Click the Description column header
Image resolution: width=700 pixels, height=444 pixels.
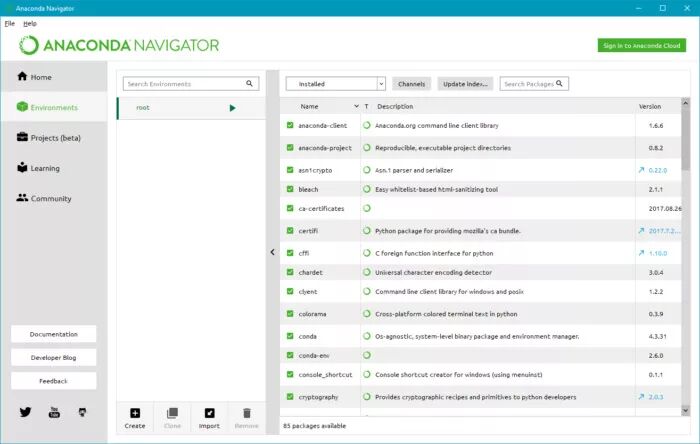pos(395,106)
